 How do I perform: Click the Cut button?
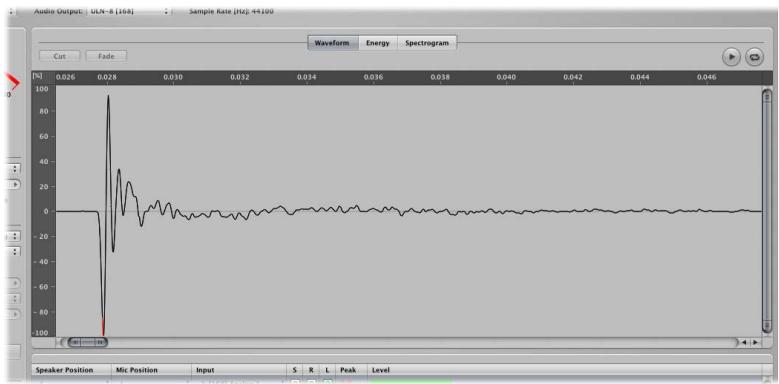pyautogui.click(x=60, y=57)
